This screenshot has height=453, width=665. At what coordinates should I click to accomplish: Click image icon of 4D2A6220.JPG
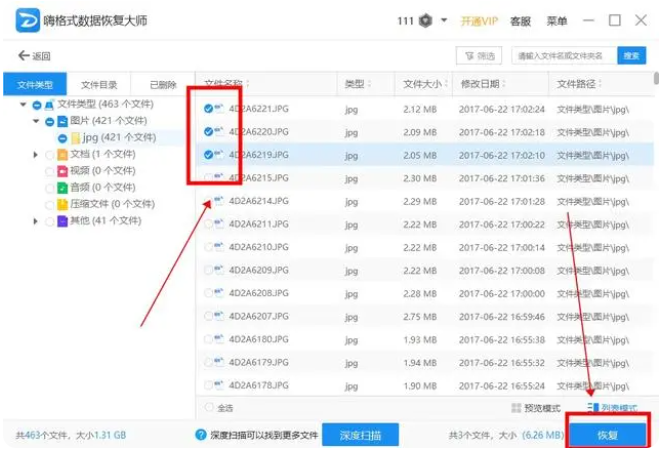pyautogui.click(x=219, y=131)
